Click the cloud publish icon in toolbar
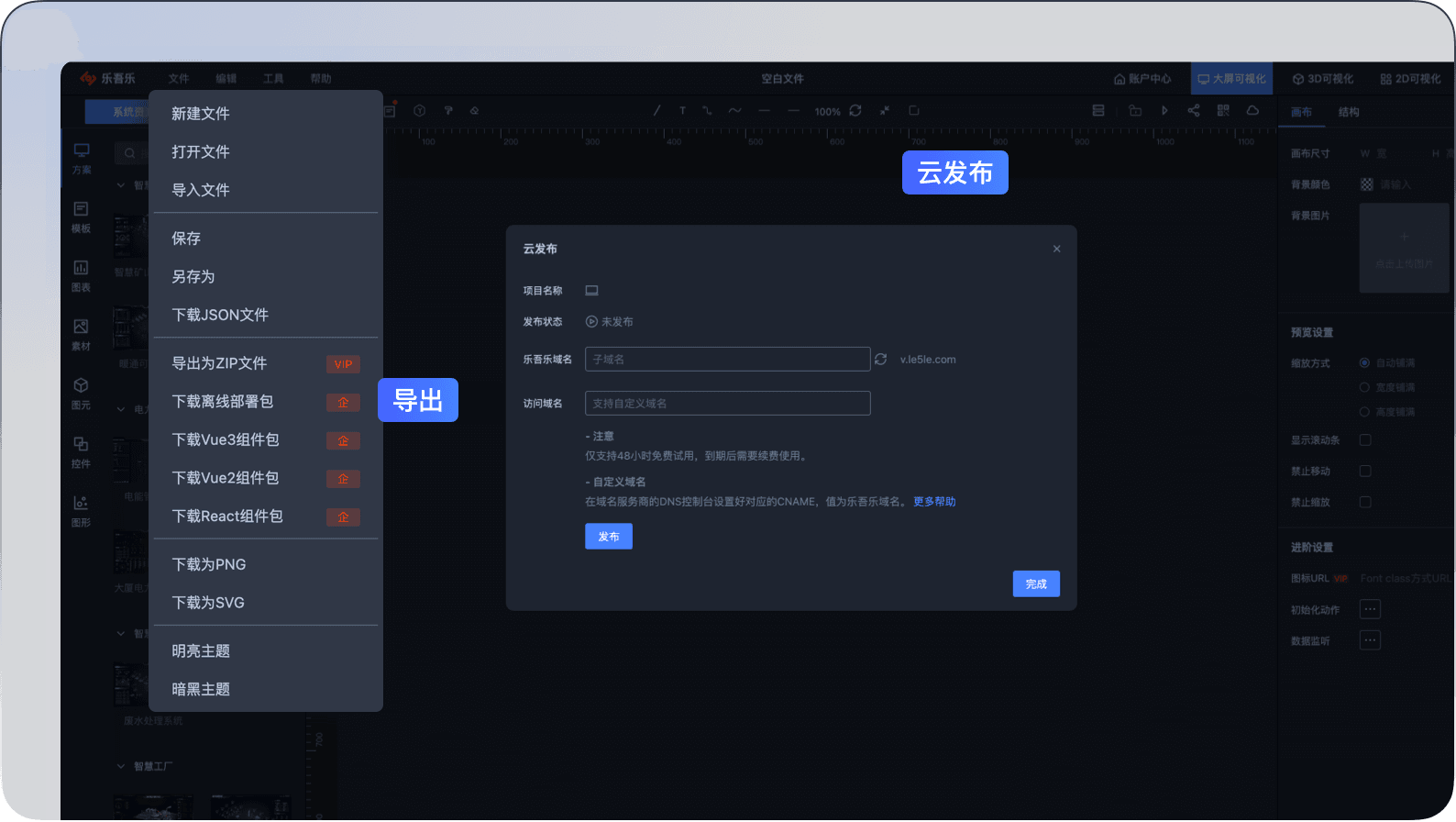1456x822 pixels. pyautogui.click(x=1252, y=111)
